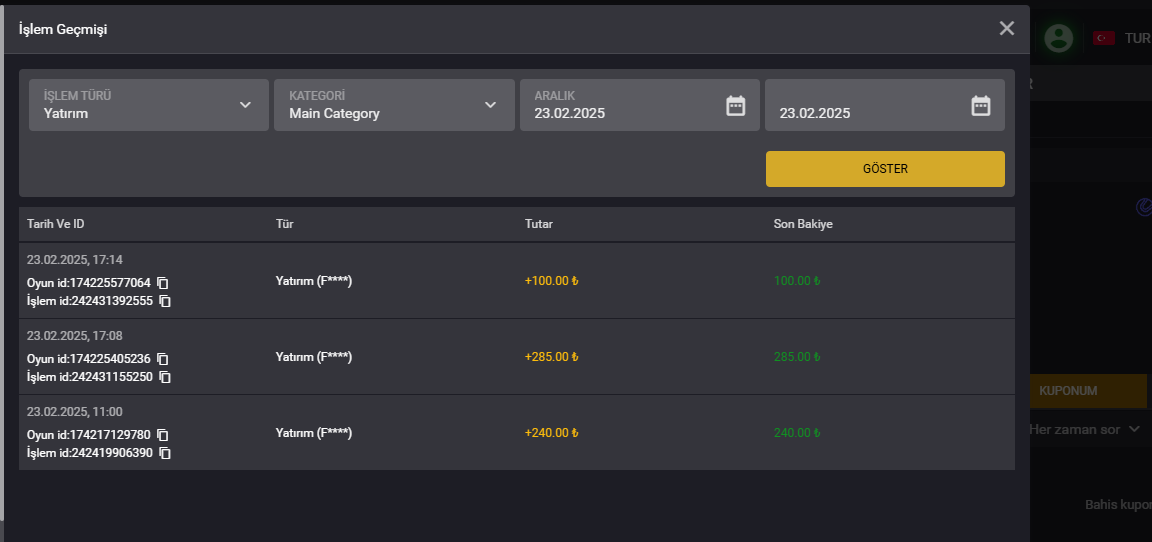Click timestamp 23.02.2025, 11:00
This screenshot has height=542, width=1152.
tap(75, 412)
